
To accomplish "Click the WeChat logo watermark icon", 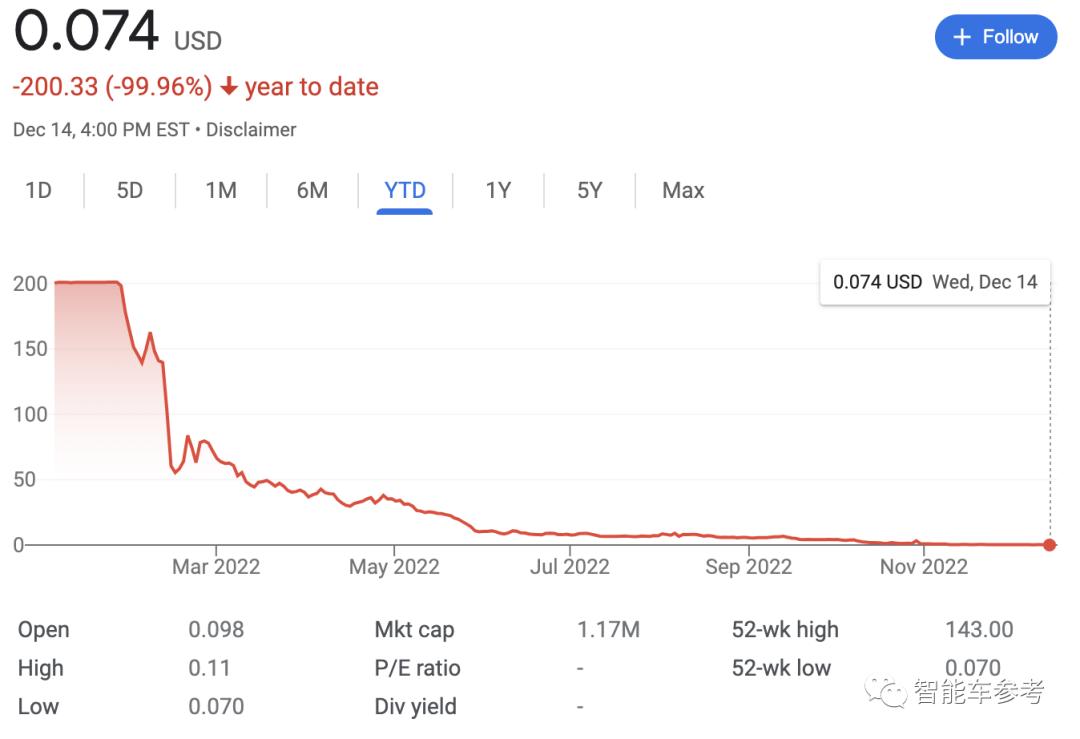I will pos(886,691).
